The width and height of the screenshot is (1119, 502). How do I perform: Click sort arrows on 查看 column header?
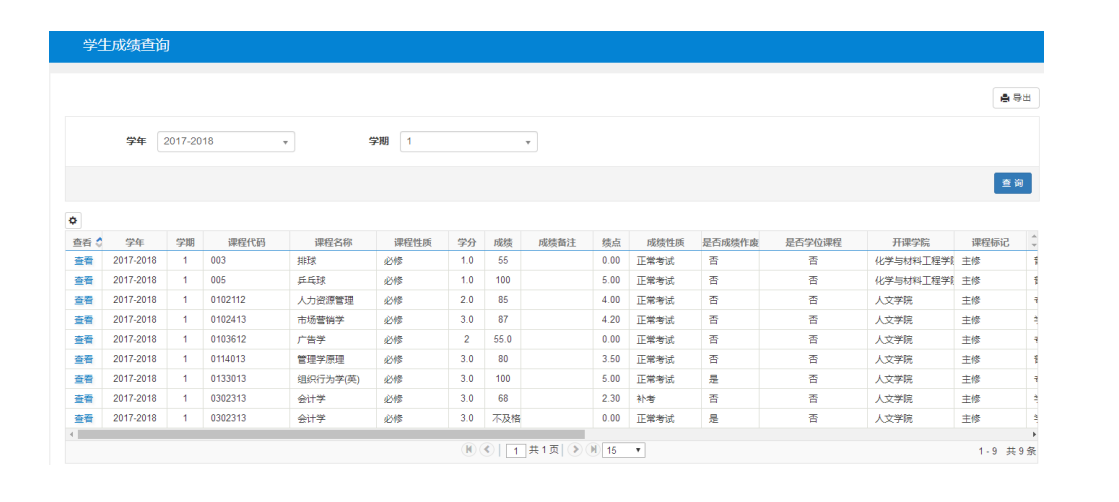[x=98, y=242]
